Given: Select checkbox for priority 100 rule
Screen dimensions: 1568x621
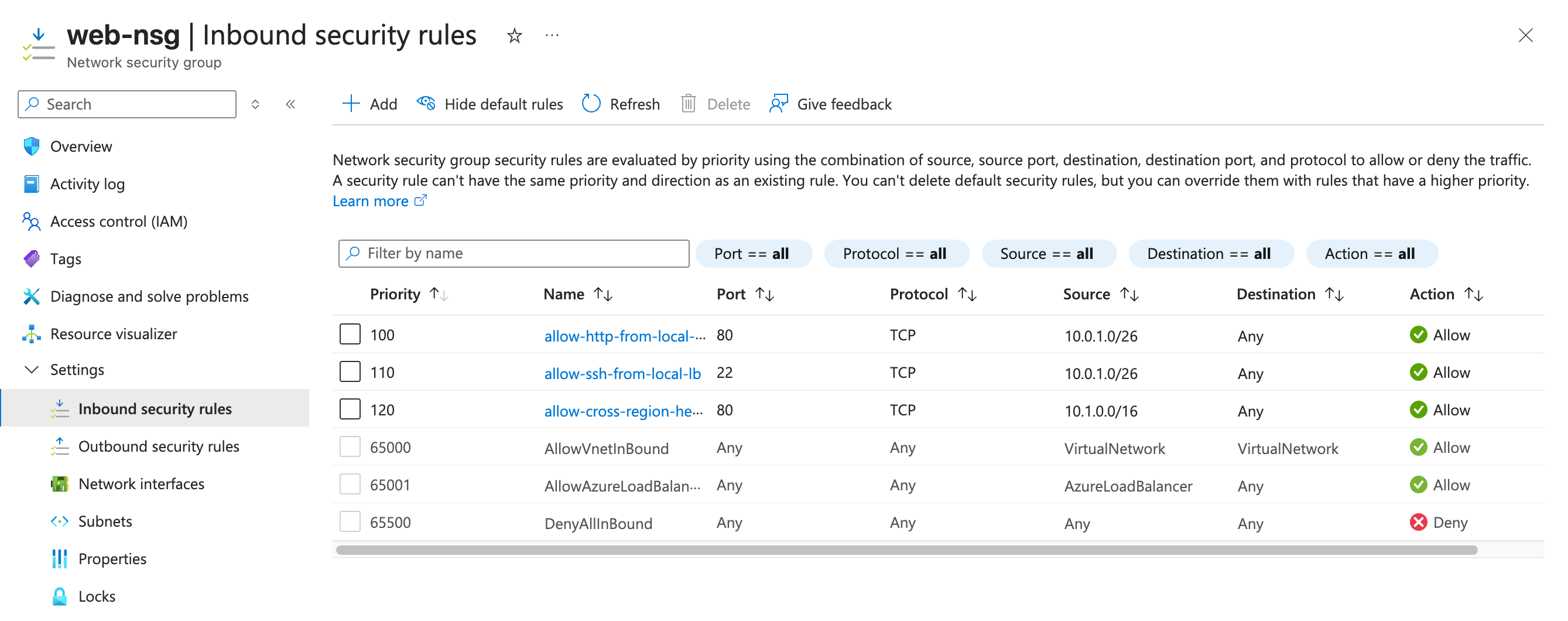Looking at the screenshot, I should click(350, 335).
